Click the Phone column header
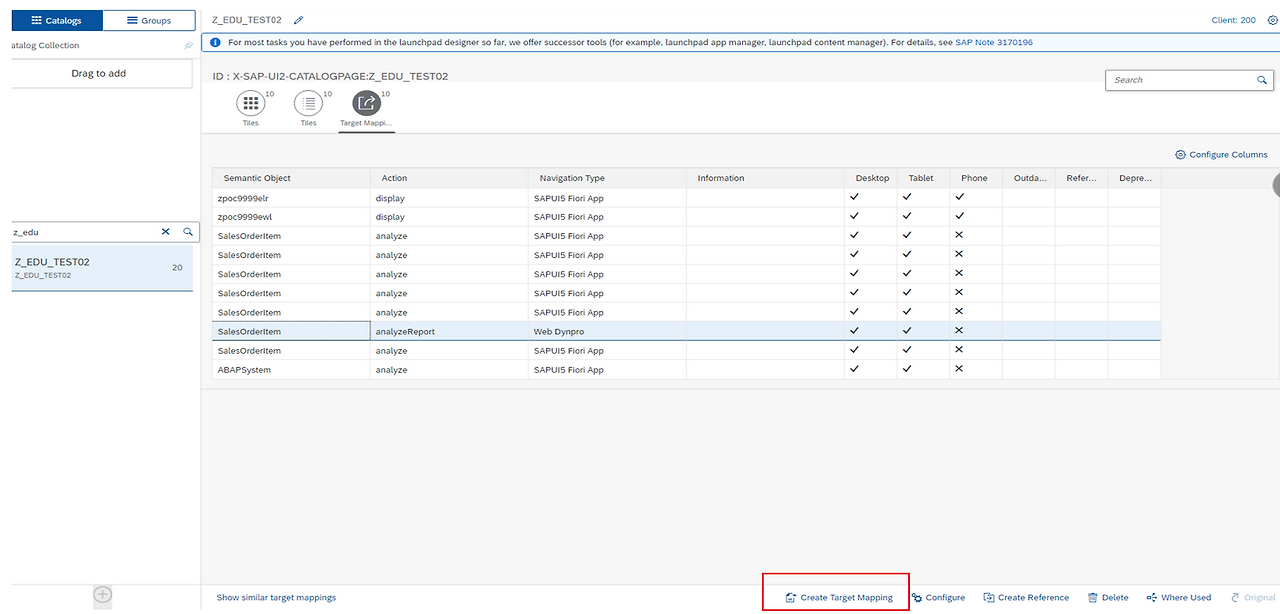The height and width of the screenshot is (614, 1280). [975, 178]
